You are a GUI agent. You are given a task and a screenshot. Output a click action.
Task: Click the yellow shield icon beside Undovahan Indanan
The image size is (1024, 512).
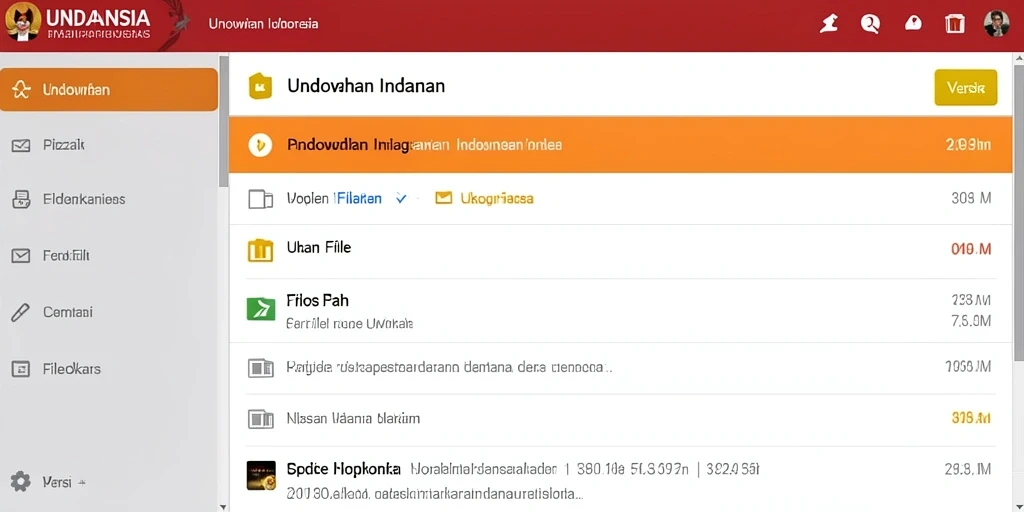pos(260,86)
